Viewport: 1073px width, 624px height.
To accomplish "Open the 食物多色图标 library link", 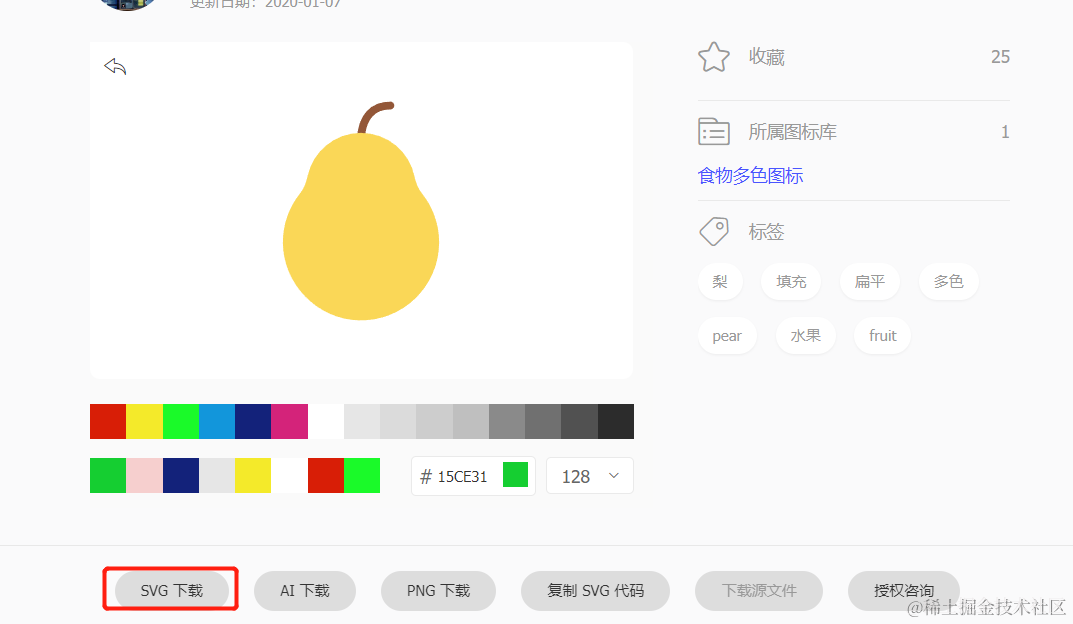I will point(750,176).
